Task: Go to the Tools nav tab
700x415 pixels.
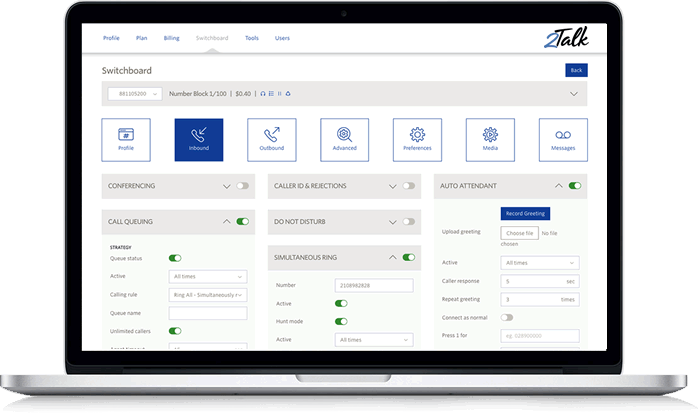Action: point(252,38)
